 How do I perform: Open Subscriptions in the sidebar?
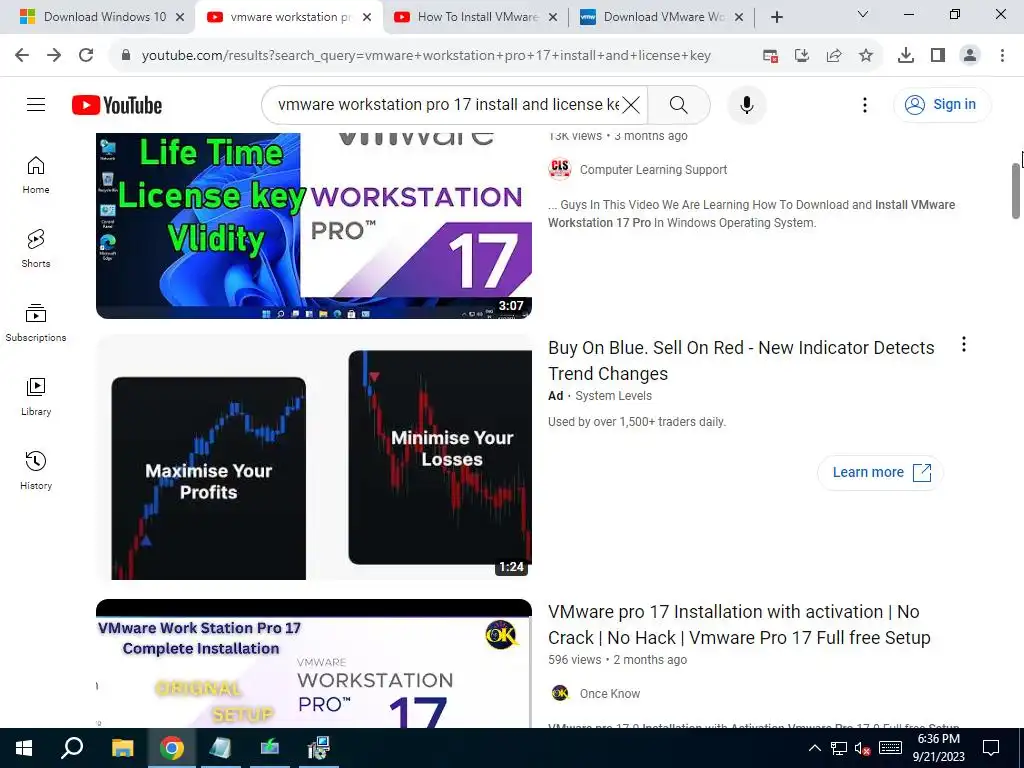[36, 323]
